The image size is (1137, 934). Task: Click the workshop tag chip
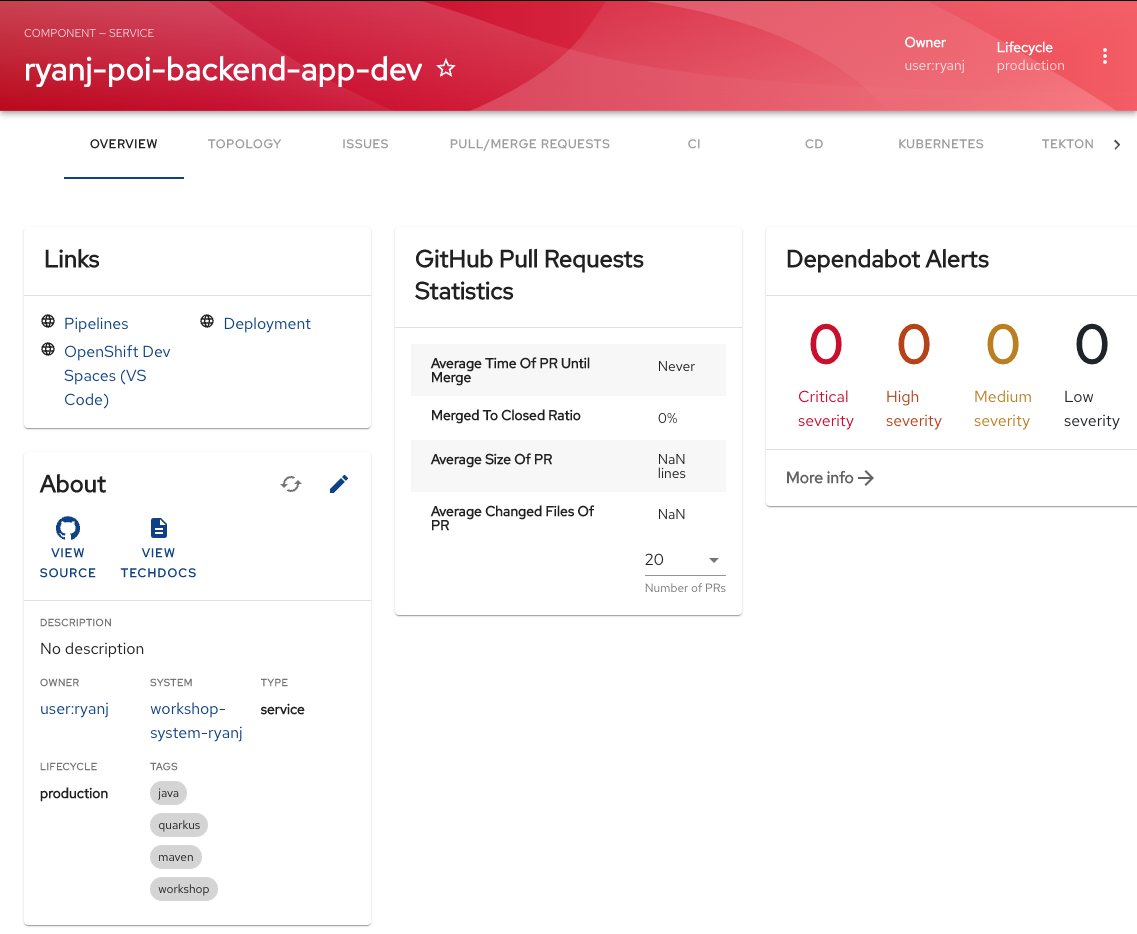click(183, 889)
